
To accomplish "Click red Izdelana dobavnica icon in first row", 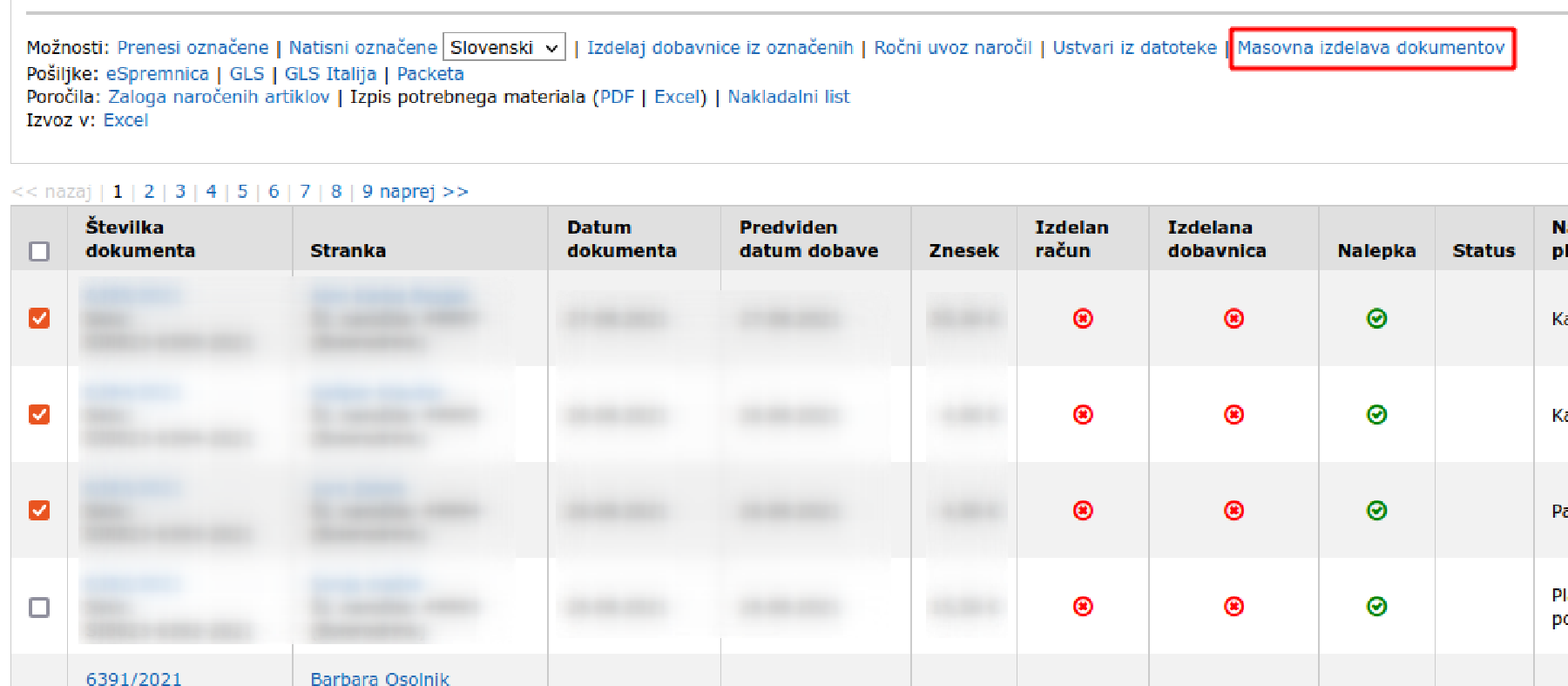I will [x=1233, y=318].
